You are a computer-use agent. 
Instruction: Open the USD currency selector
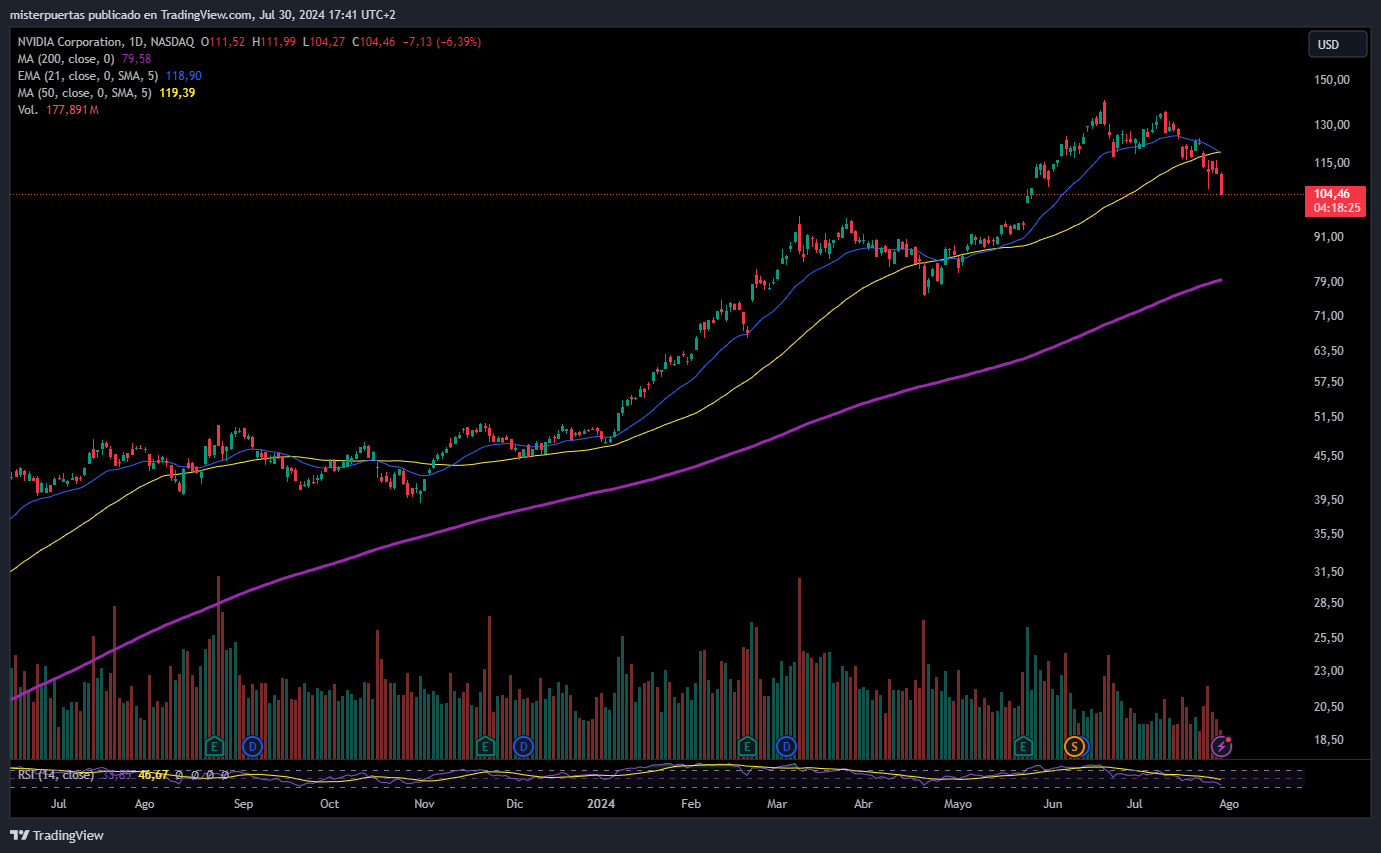pos(1337,44)
